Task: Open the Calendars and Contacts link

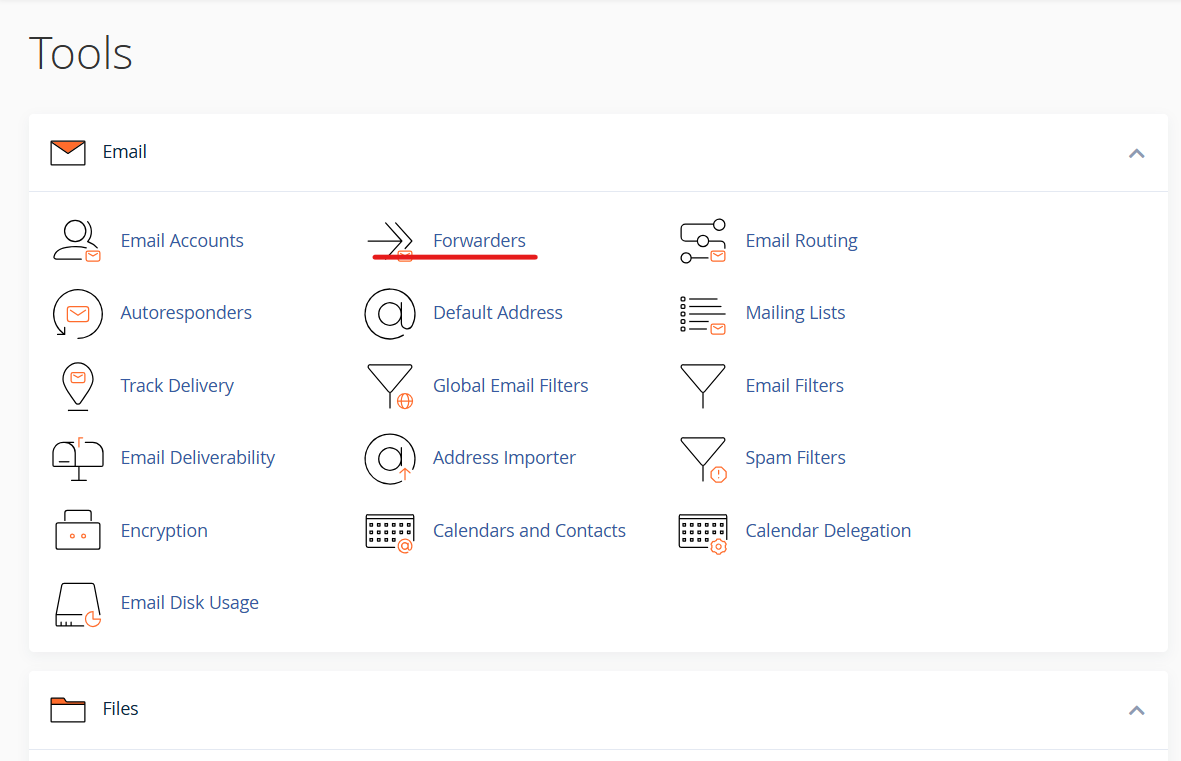Action: 529,531
